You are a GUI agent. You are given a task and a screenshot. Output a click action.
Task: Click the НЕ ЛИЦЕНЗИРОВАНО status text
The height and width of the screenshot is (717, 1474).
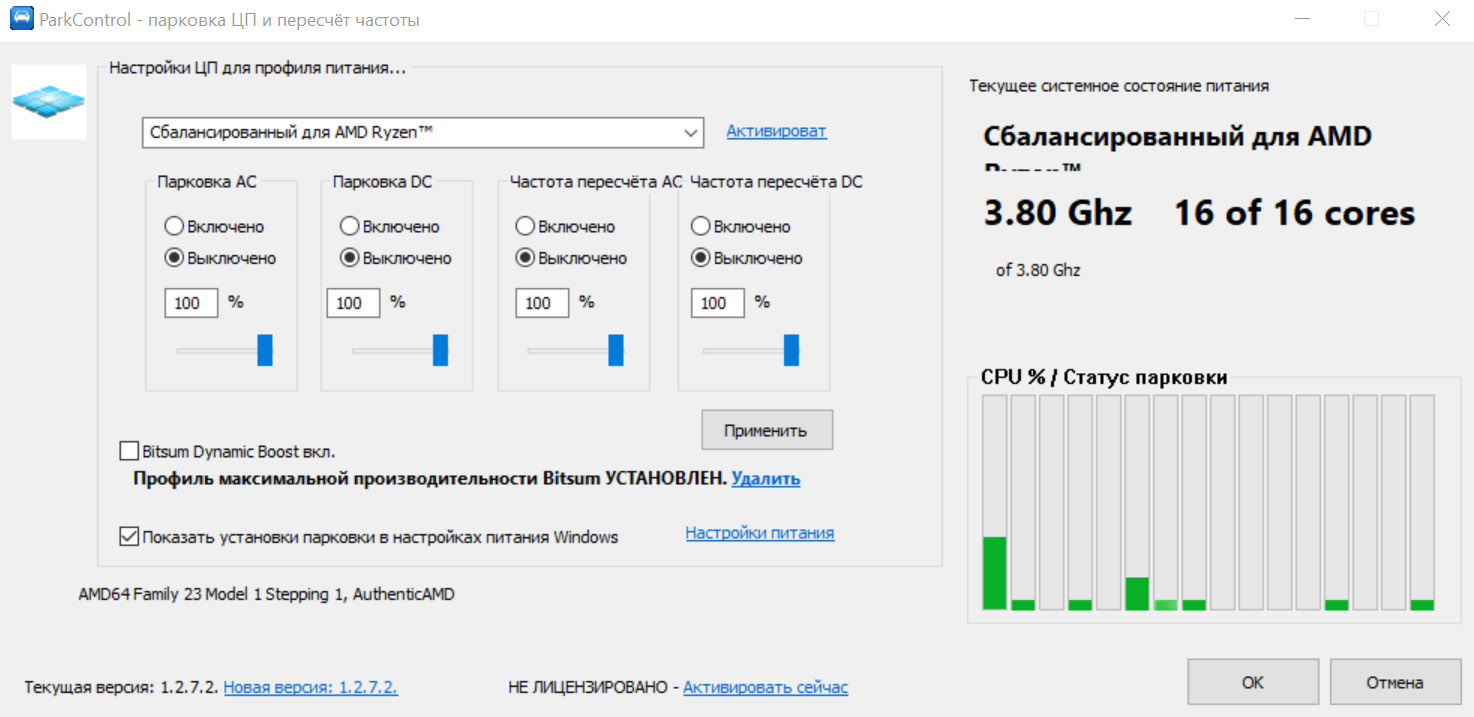coord(587,687)
